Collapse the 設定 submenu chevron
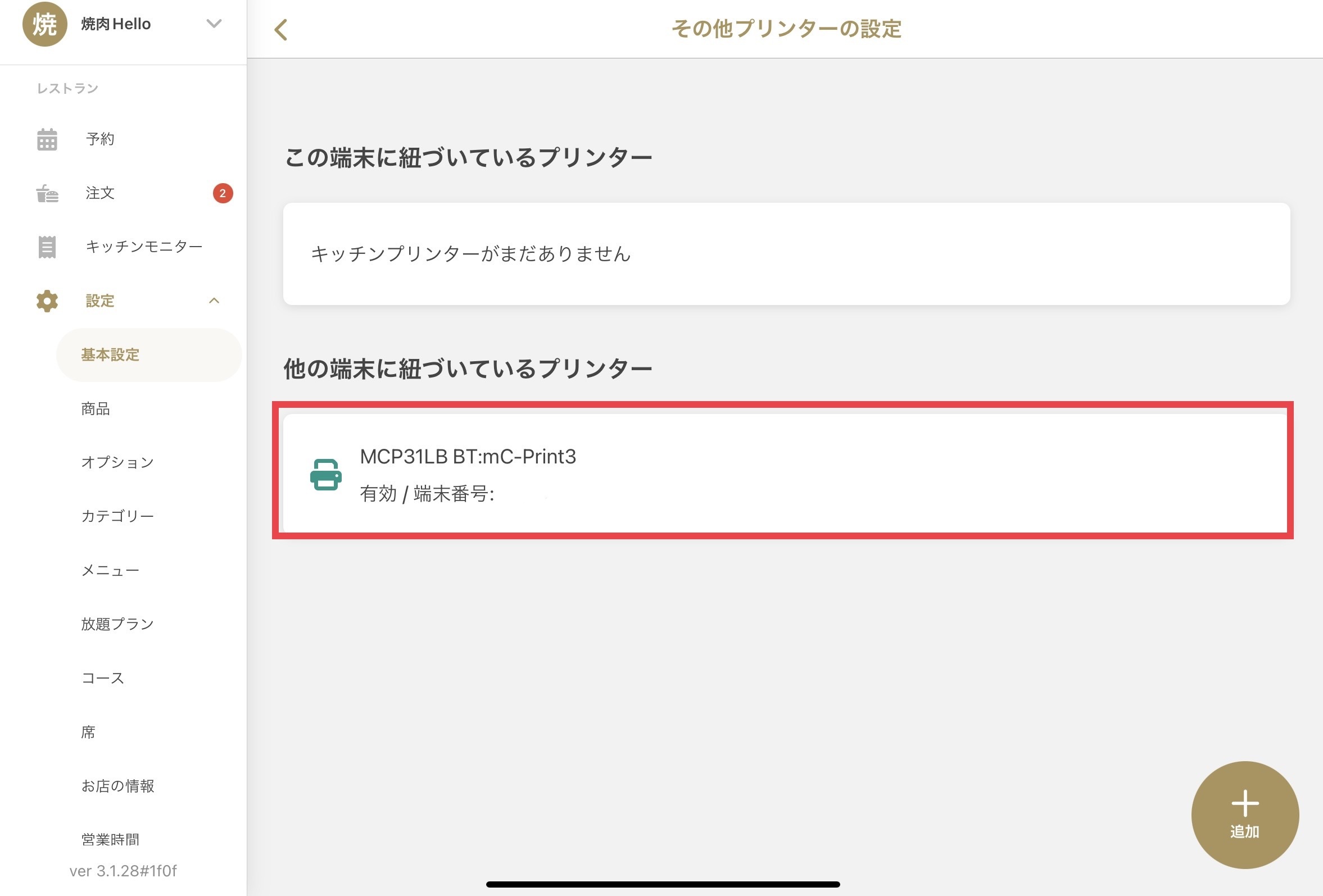1323x896 pixels. [214, 301]
